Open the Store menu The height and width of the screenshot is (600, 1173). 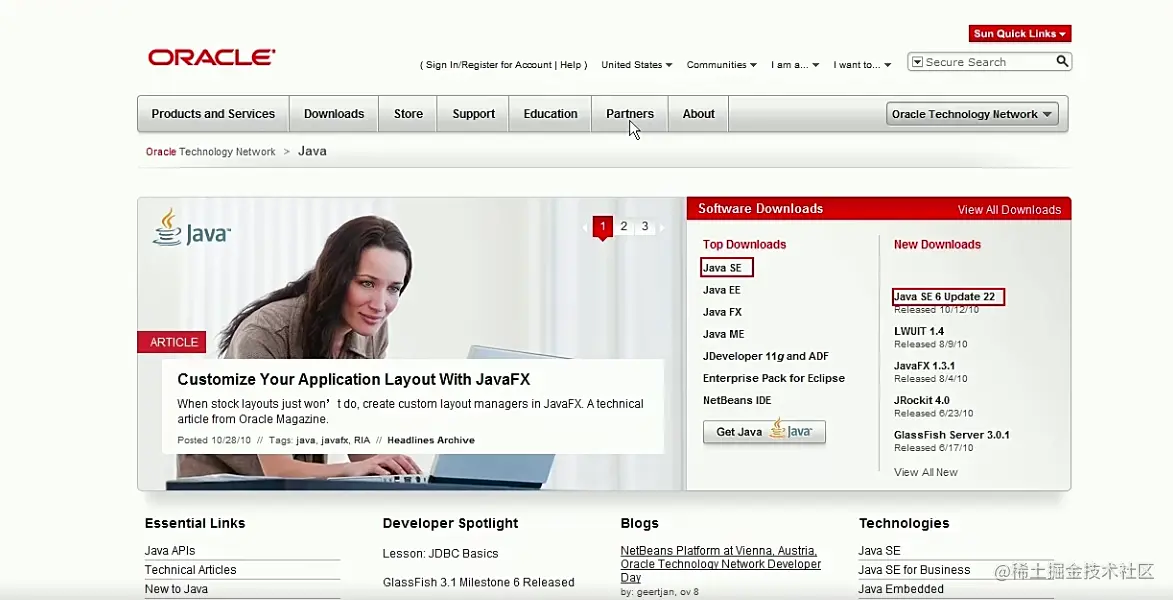tap(408, 114)
